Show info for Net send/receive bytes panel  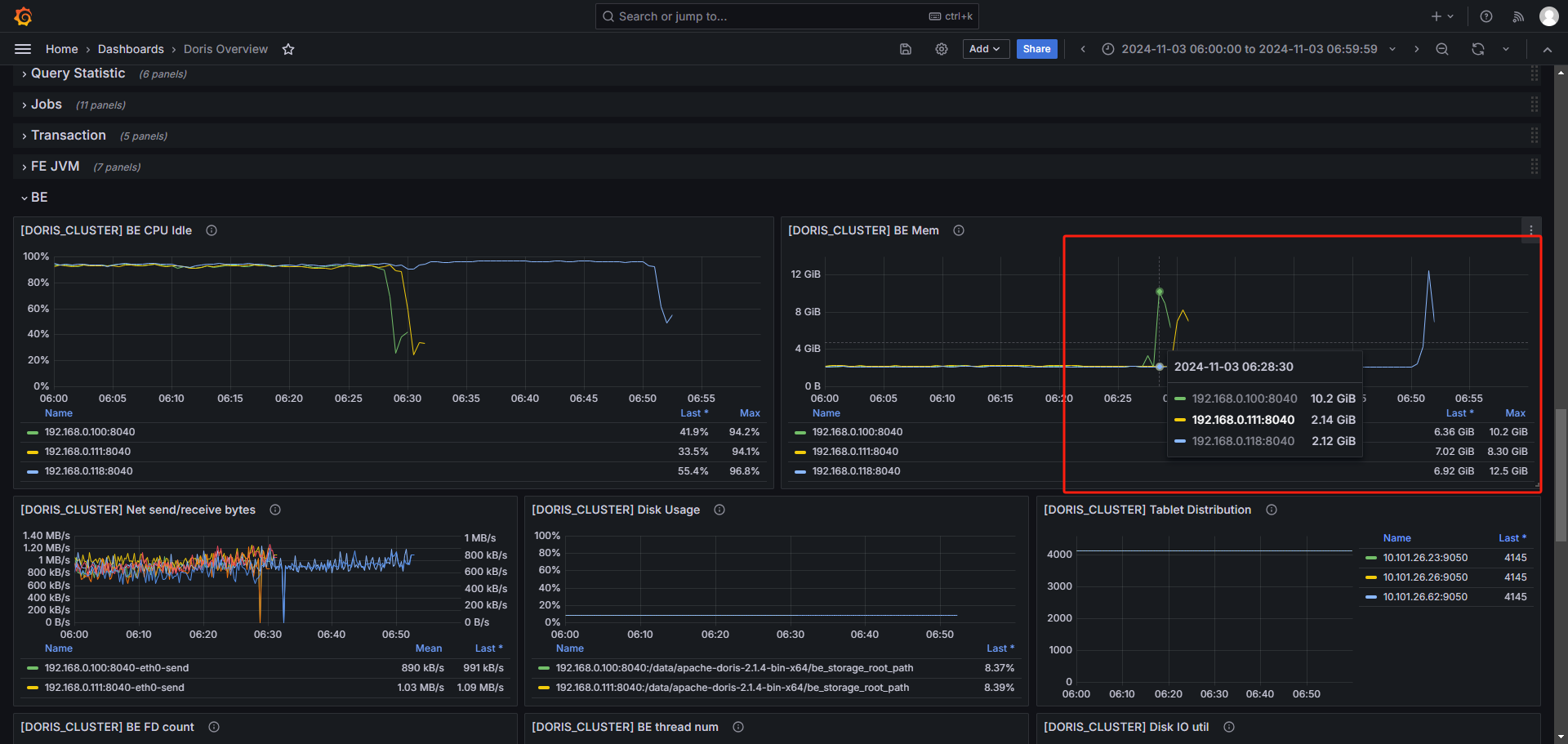click(x=275, y=510)
